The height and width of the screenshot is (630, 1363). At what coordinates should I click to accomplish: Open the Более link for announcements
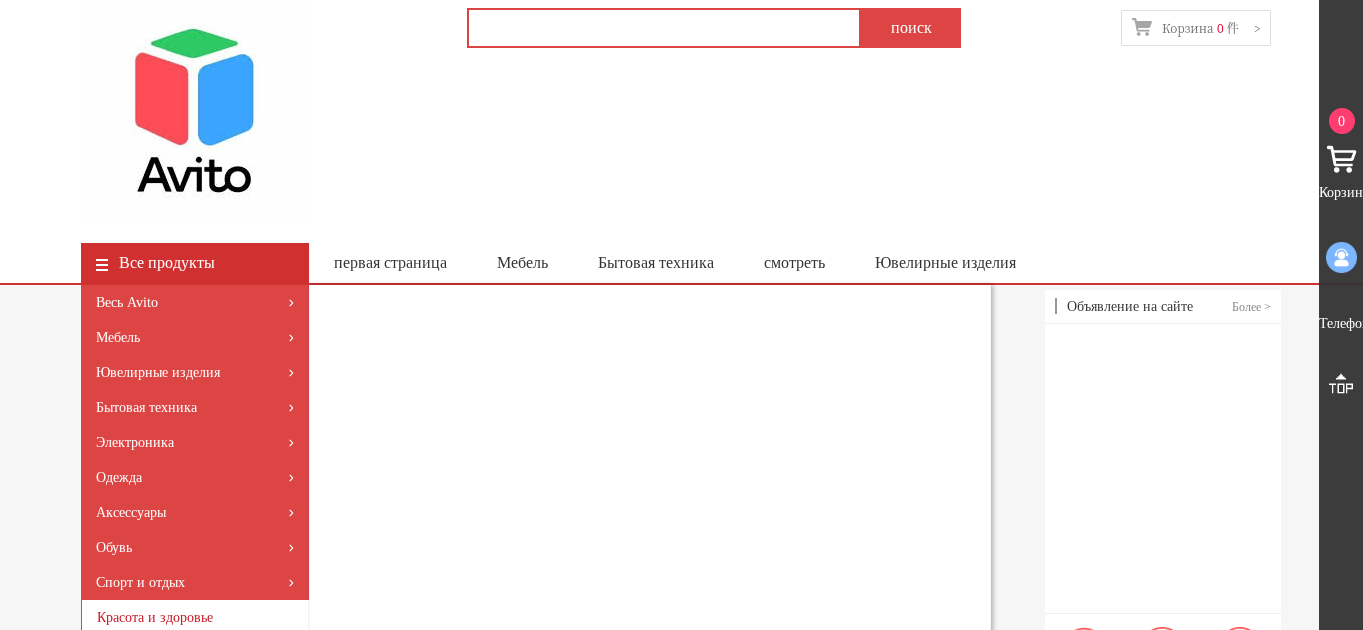[x=1250, y=307]
